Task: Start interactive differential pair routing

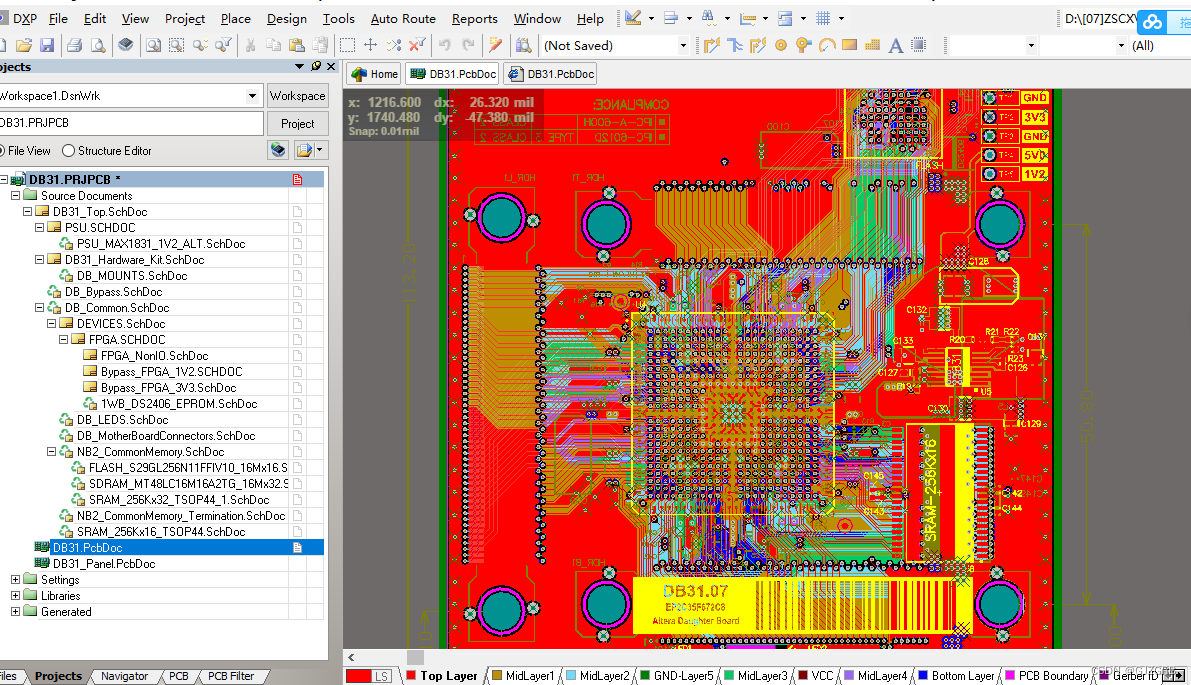Action: tap(758, 46)
